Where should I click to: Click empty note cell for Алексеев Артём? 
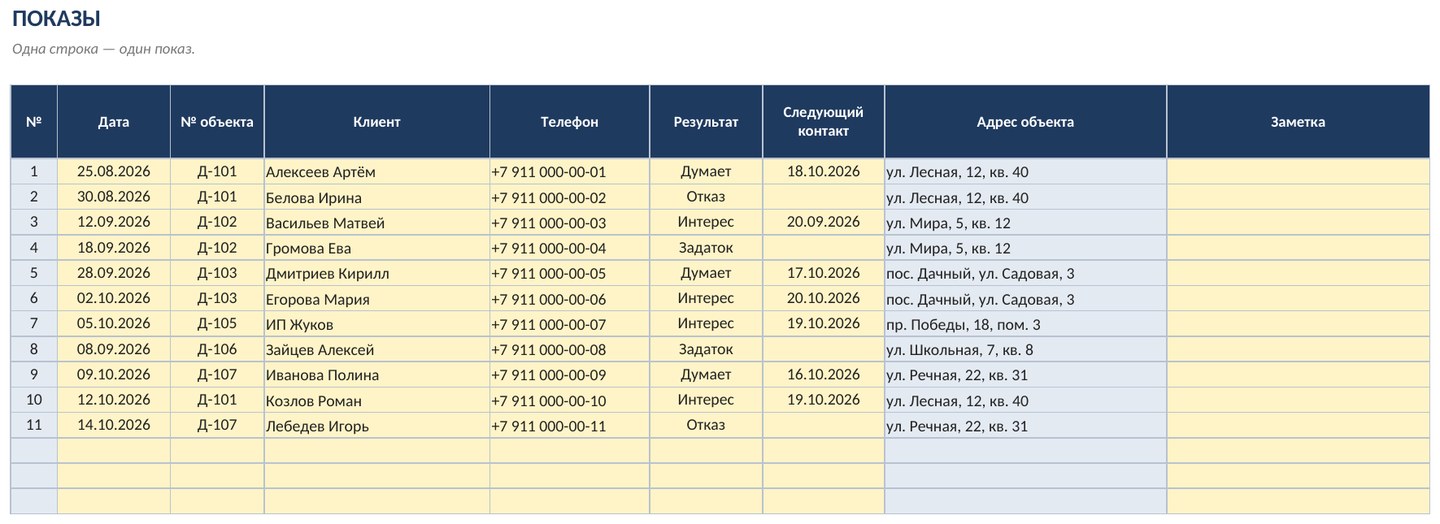(x=1298, y=171)
